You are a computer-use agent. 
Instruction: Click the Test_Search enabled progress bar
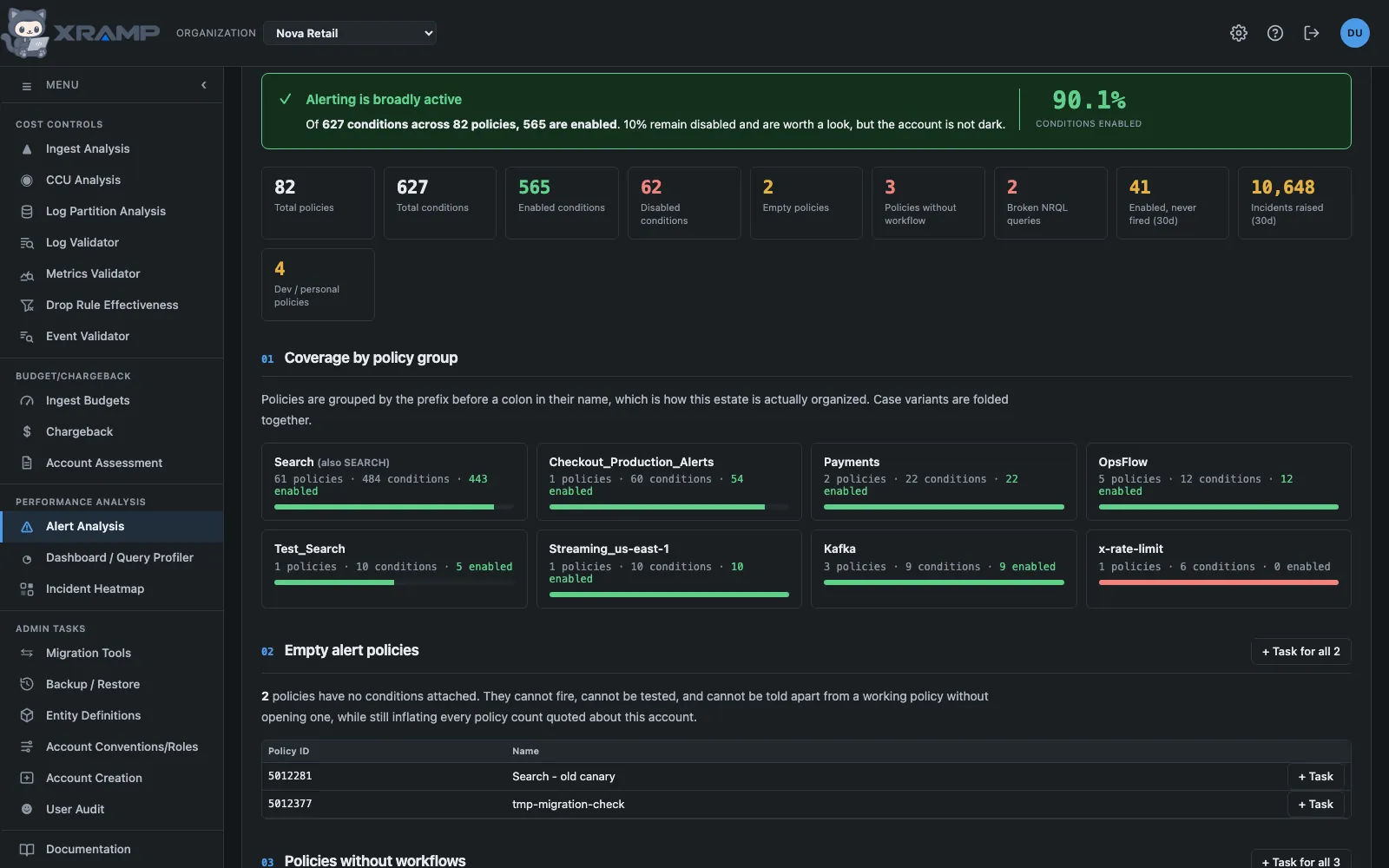click(x=394, y=582)
